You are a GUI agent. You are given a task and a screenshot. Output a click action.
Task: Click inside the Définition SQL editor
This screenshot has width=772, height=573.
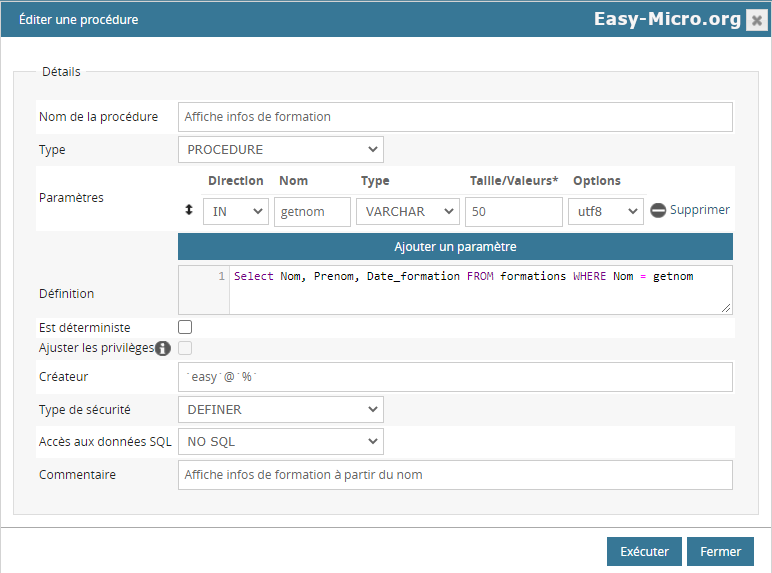click(481, 290)
